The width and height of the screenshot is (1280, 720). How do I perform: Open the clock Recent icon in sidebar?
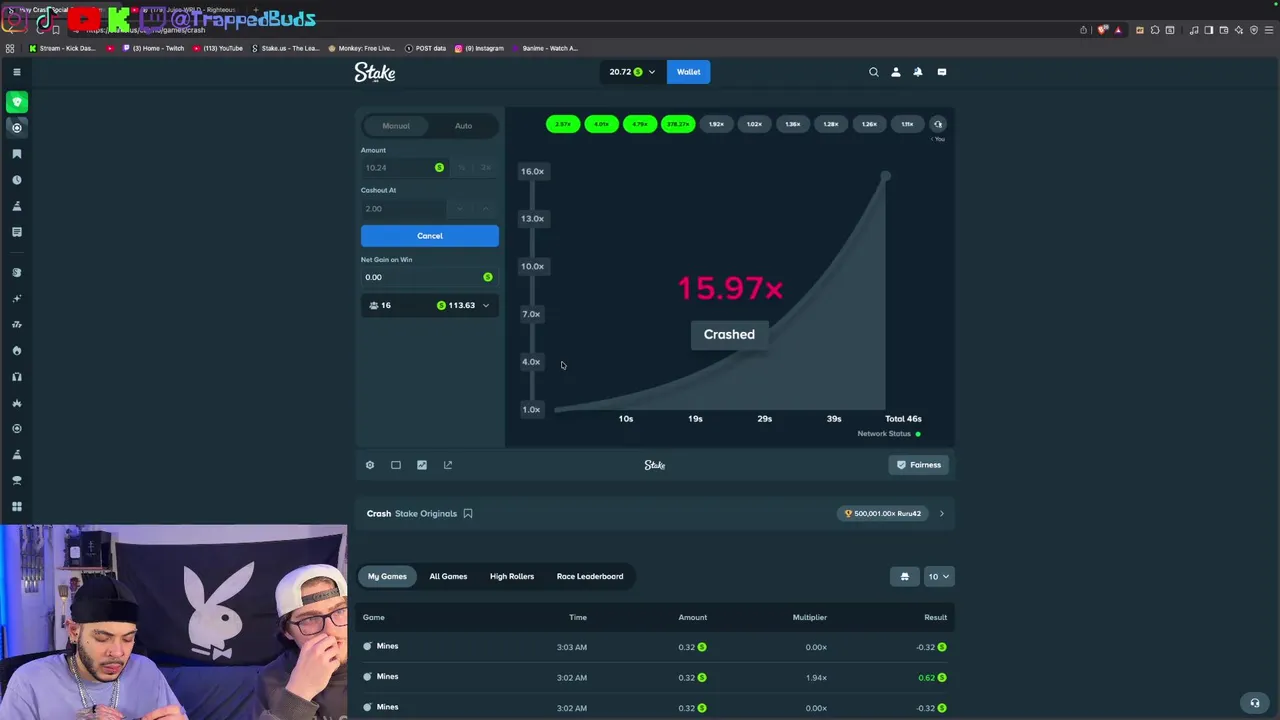(x=17, y=180)
